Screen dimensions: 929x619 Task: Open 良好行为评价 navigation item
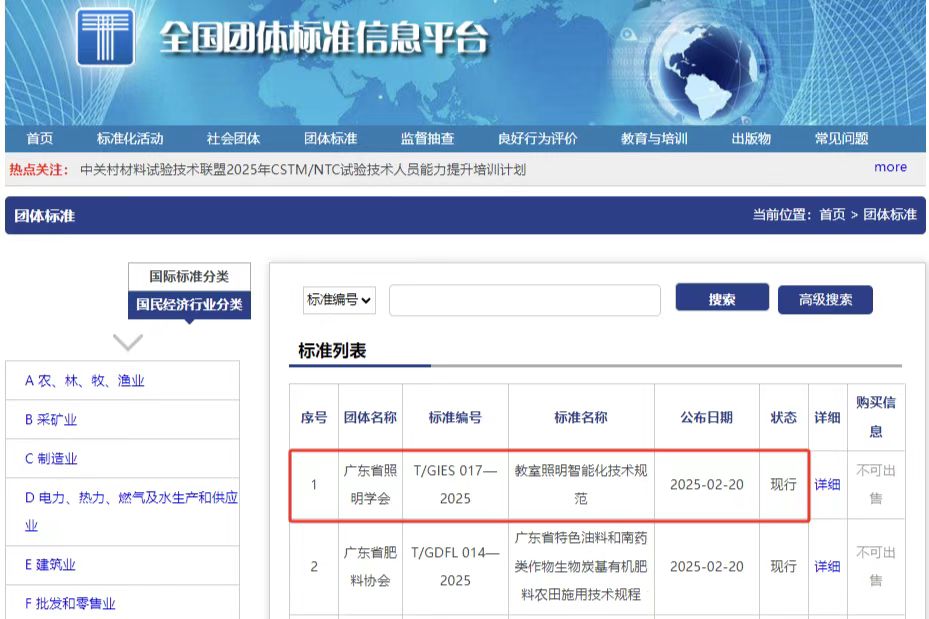[537, 139]
